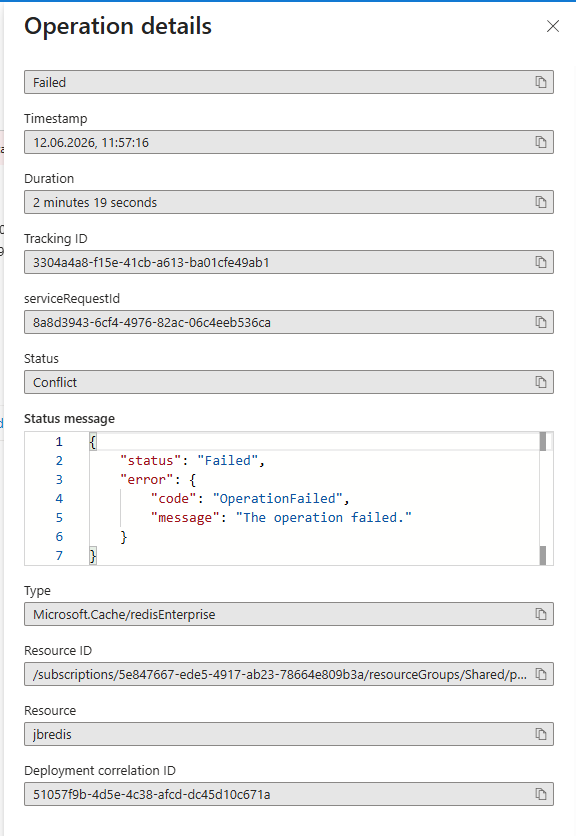
Task: Copy the Deployment correlation ID
Action: 541,794
